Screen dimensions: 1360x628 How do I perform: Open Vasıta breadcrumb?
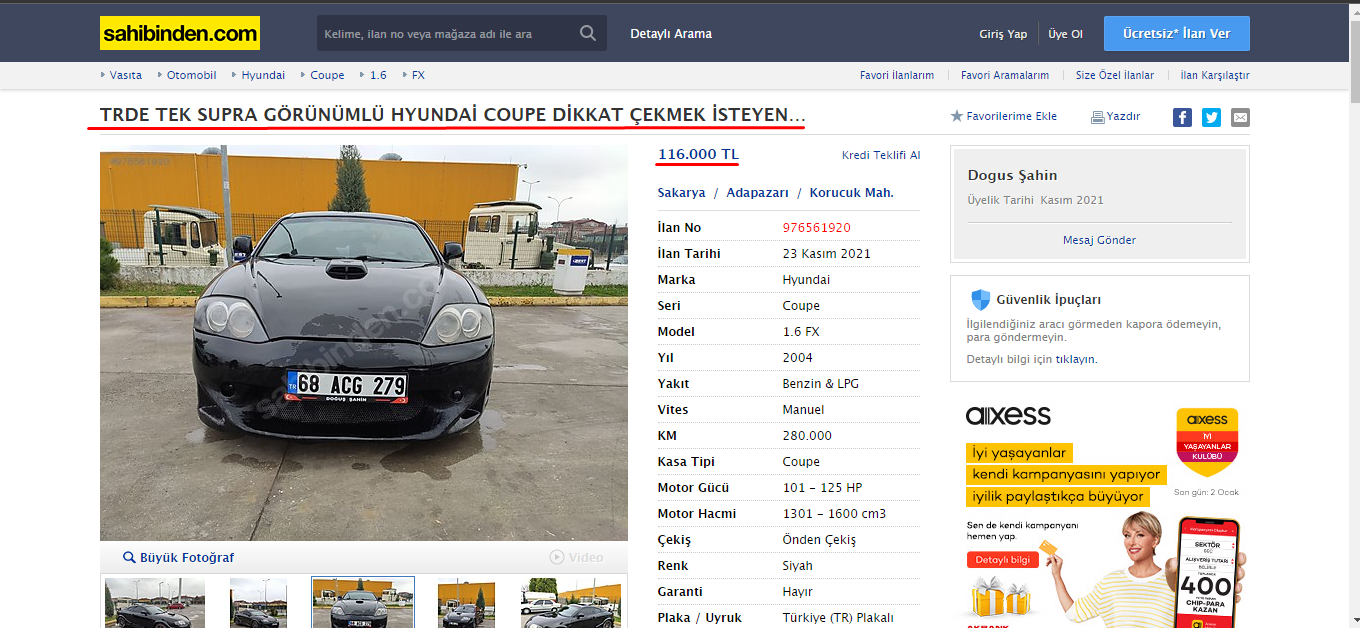tap(126, 75)
